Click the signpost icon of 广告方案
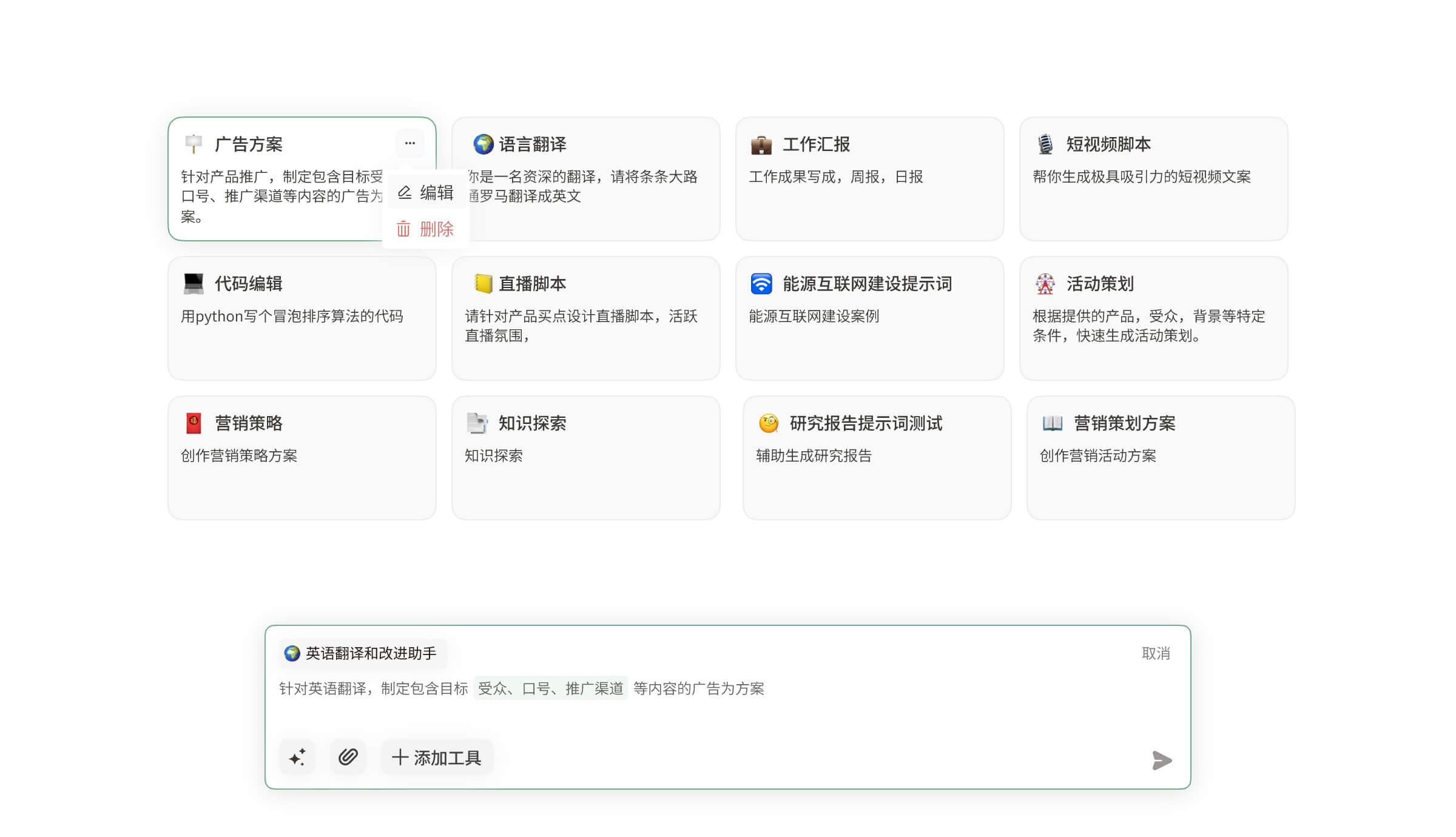 194,144
